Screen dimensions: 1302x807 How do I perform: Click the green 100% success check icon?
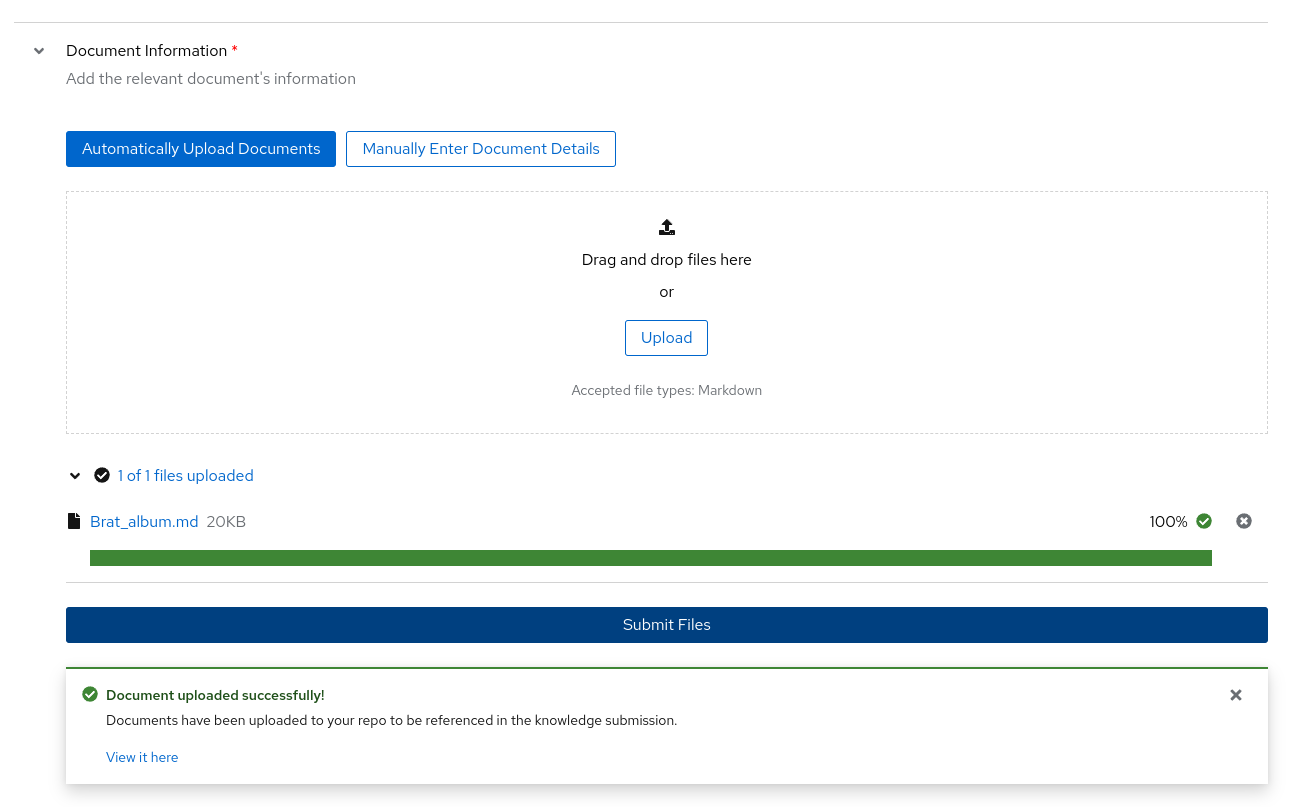1204,521
